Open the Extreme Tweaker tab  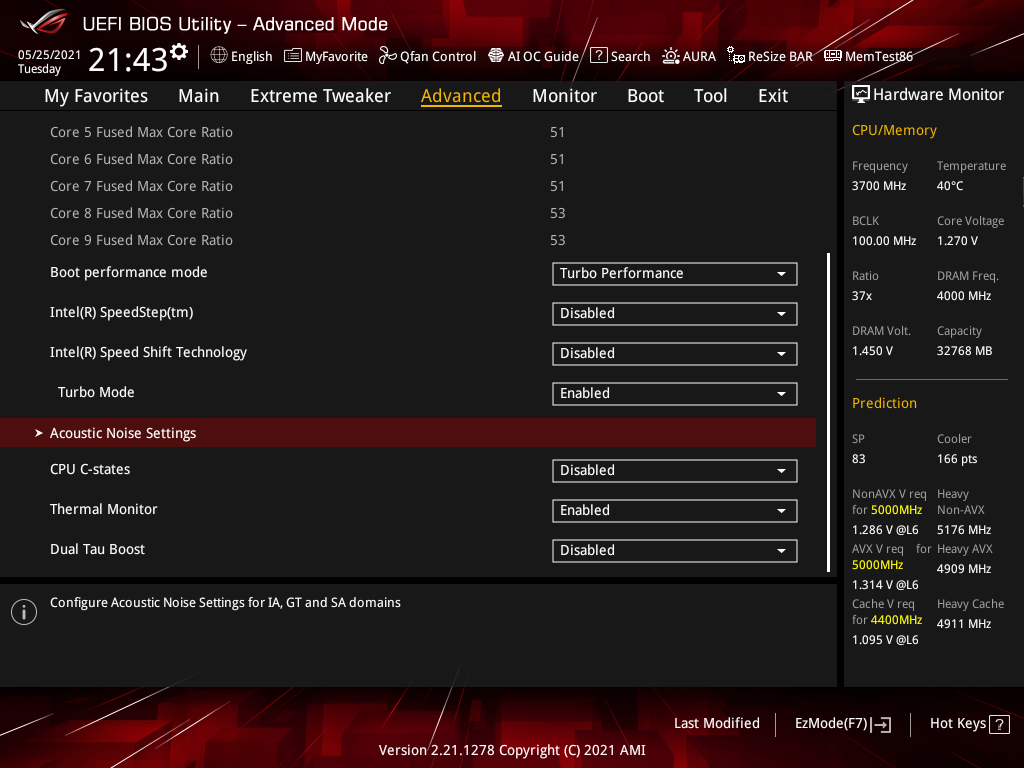[320, 96]
